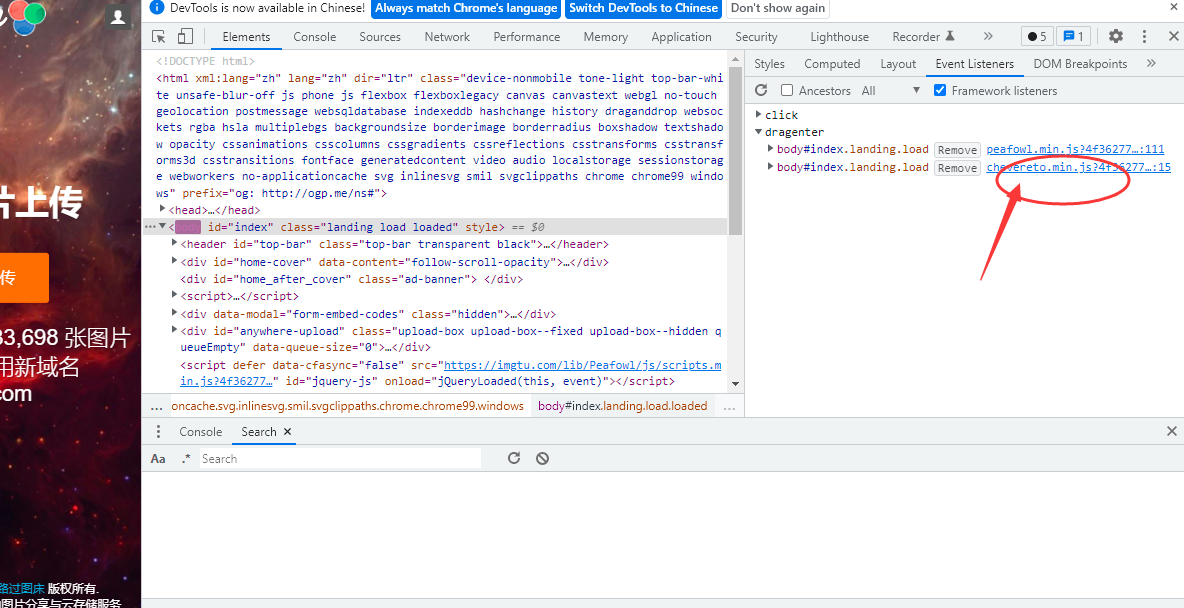This screenshot has width=1184, height=608.
Task: Click the breadcrumb right overflow ellipsis
Action: [x=729, y=406]
